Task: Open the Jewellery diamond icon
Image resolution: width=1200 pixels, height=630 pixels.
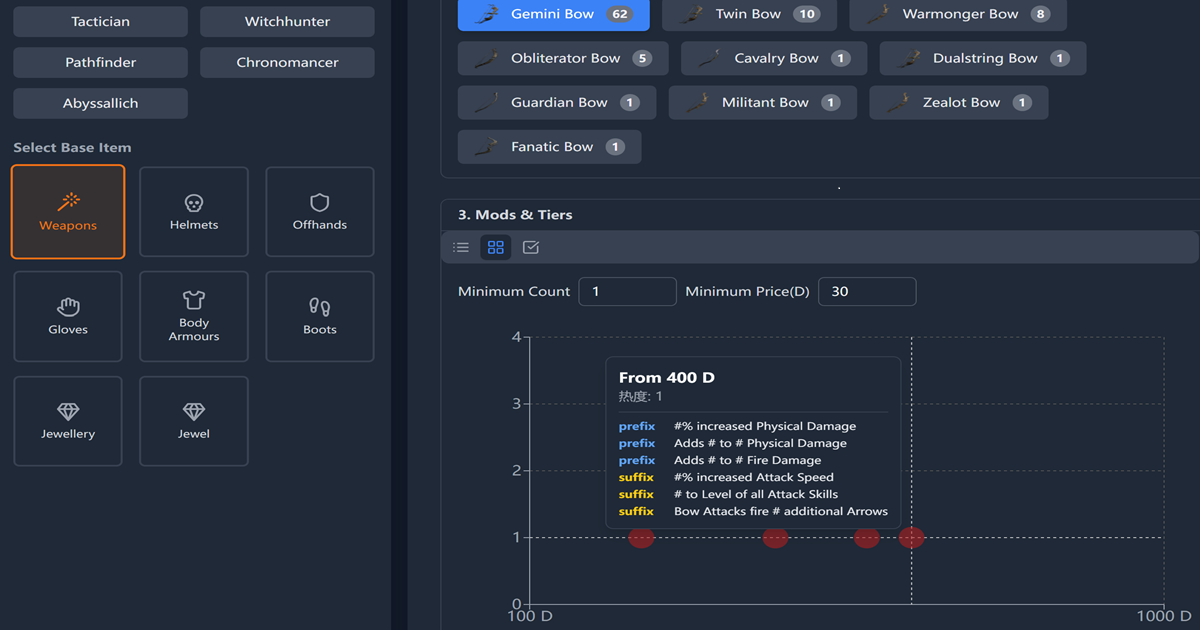Action: pos(67,413)
